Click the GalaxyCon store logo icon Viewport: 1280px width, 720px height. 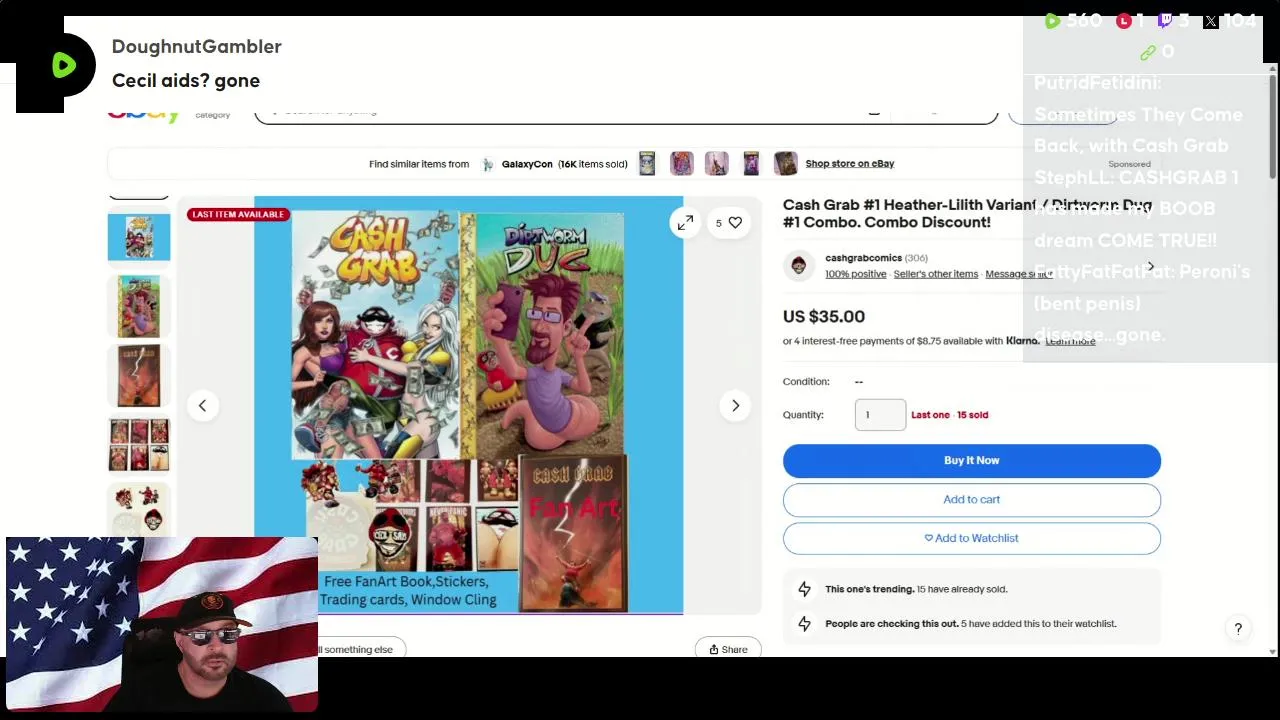tap(488, 164)
